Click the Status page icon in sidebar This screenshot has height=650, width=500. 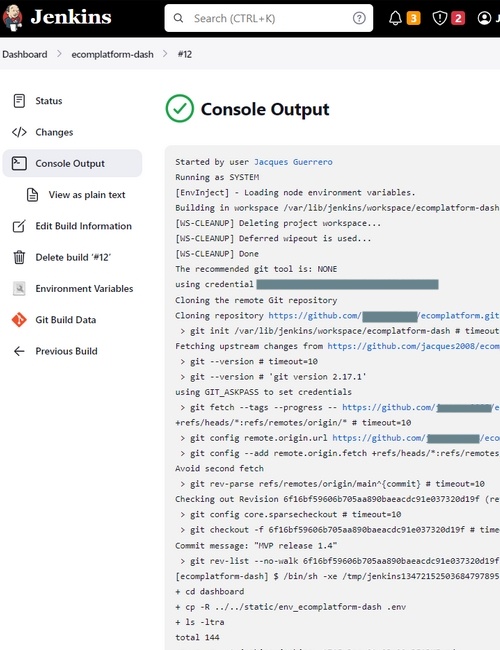coord(19,101)
